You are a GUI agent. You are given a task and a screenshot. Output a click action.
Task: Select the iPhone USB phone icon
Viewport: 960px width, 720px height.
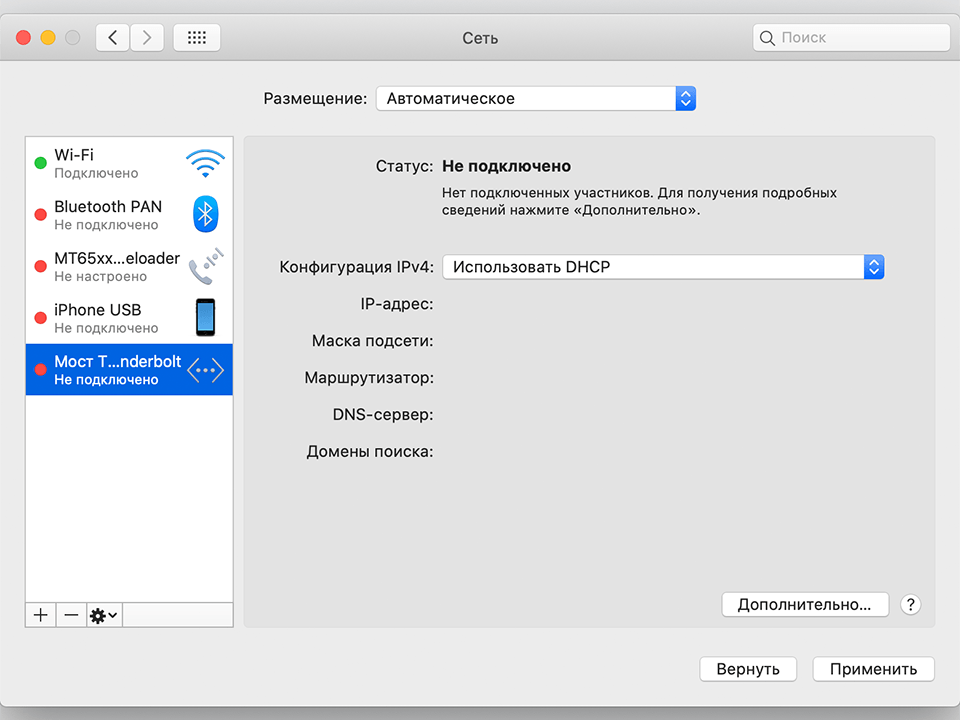205,317
